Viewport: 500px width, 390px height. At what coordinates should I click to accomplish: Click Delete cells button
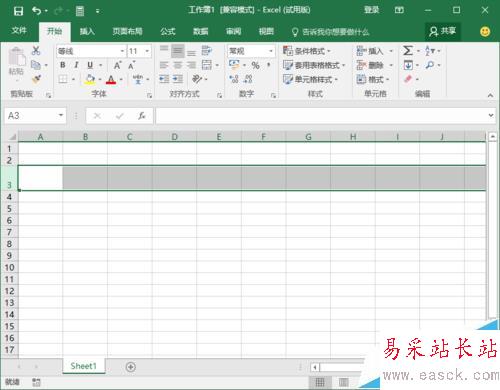coord(370,65)
